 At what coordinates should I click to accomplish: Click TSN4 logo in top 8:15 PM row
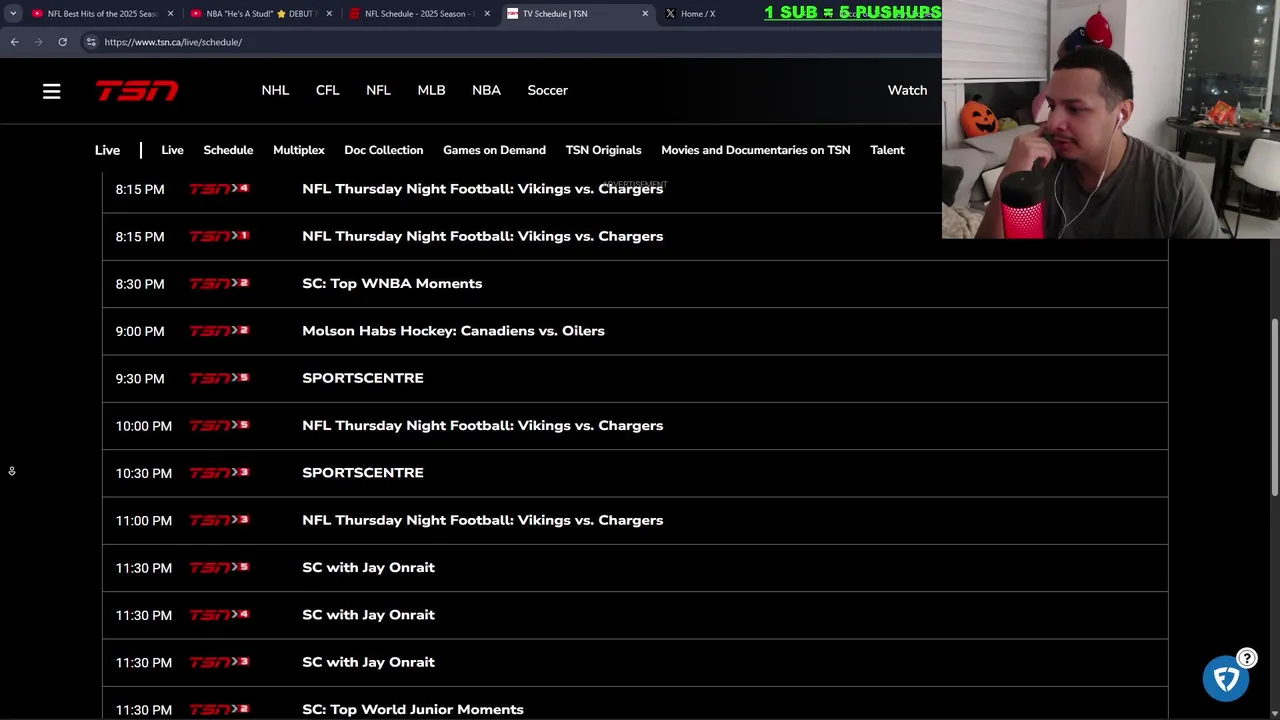219,189
